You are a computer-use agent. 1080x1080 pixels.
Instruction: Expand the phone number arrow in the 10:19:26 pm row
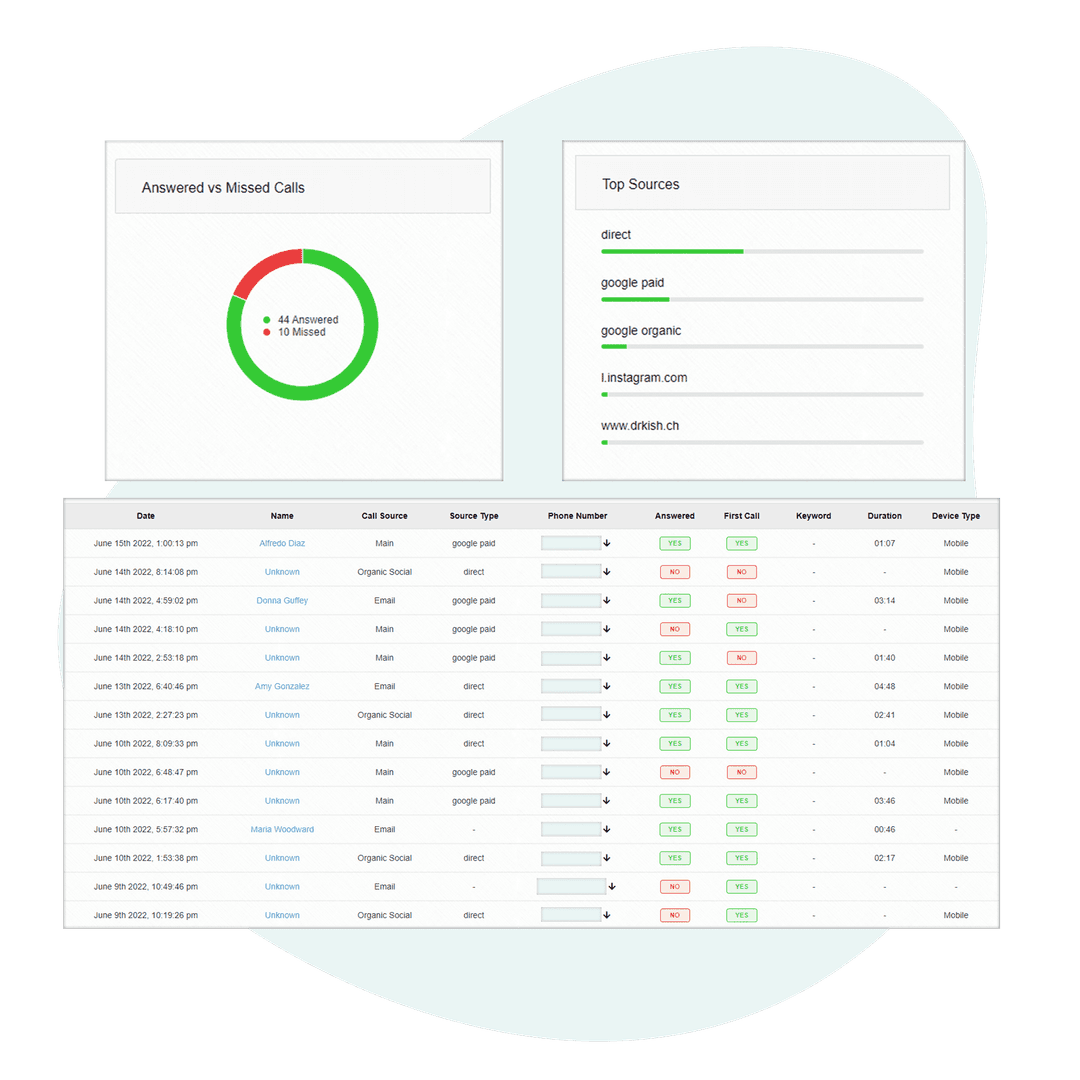(607, 915)
